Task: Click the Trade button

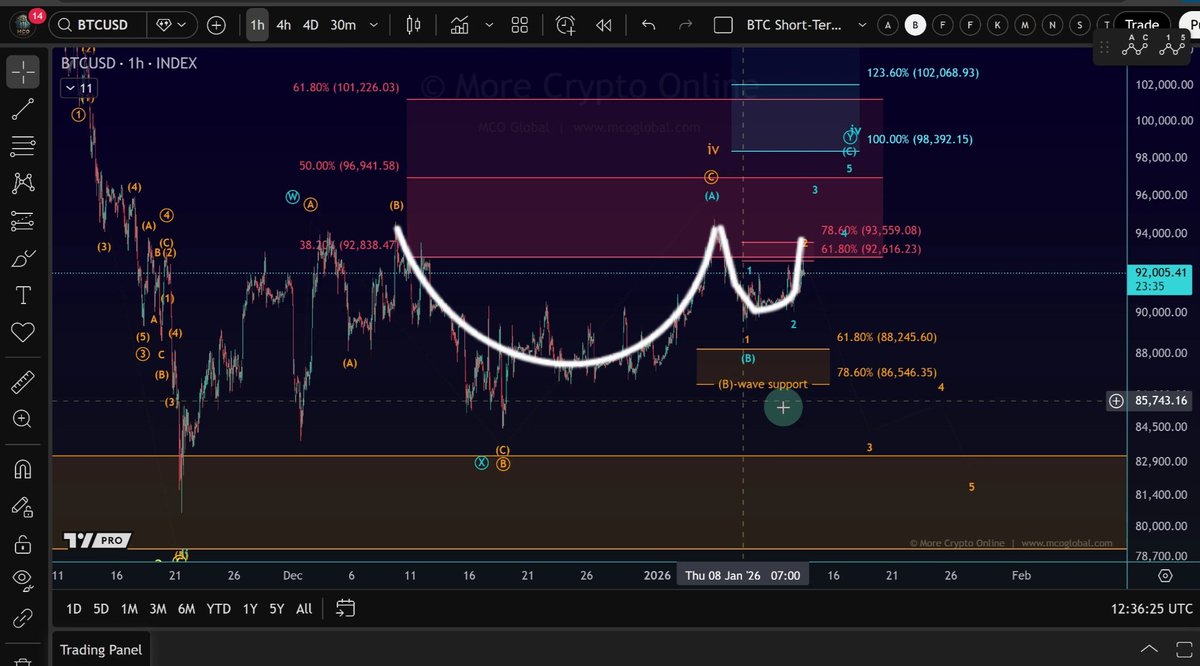Action: pyautogui.click(x=1141, y=25)
